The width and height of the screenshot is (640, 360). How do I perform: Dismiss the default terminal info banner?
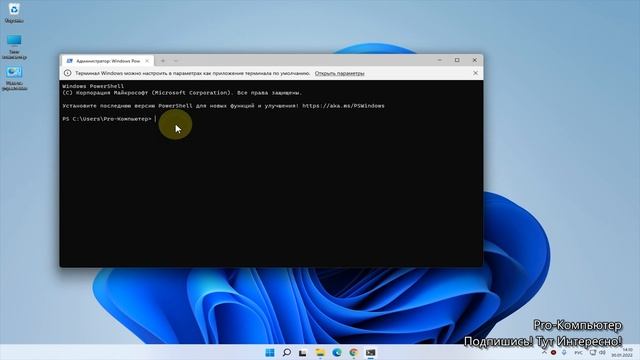click(475, 73)
